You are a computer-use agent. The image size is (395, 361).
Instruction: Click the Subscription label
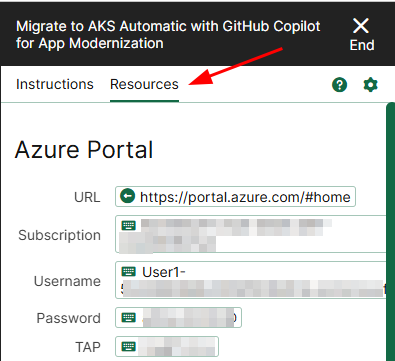(59, 235)
